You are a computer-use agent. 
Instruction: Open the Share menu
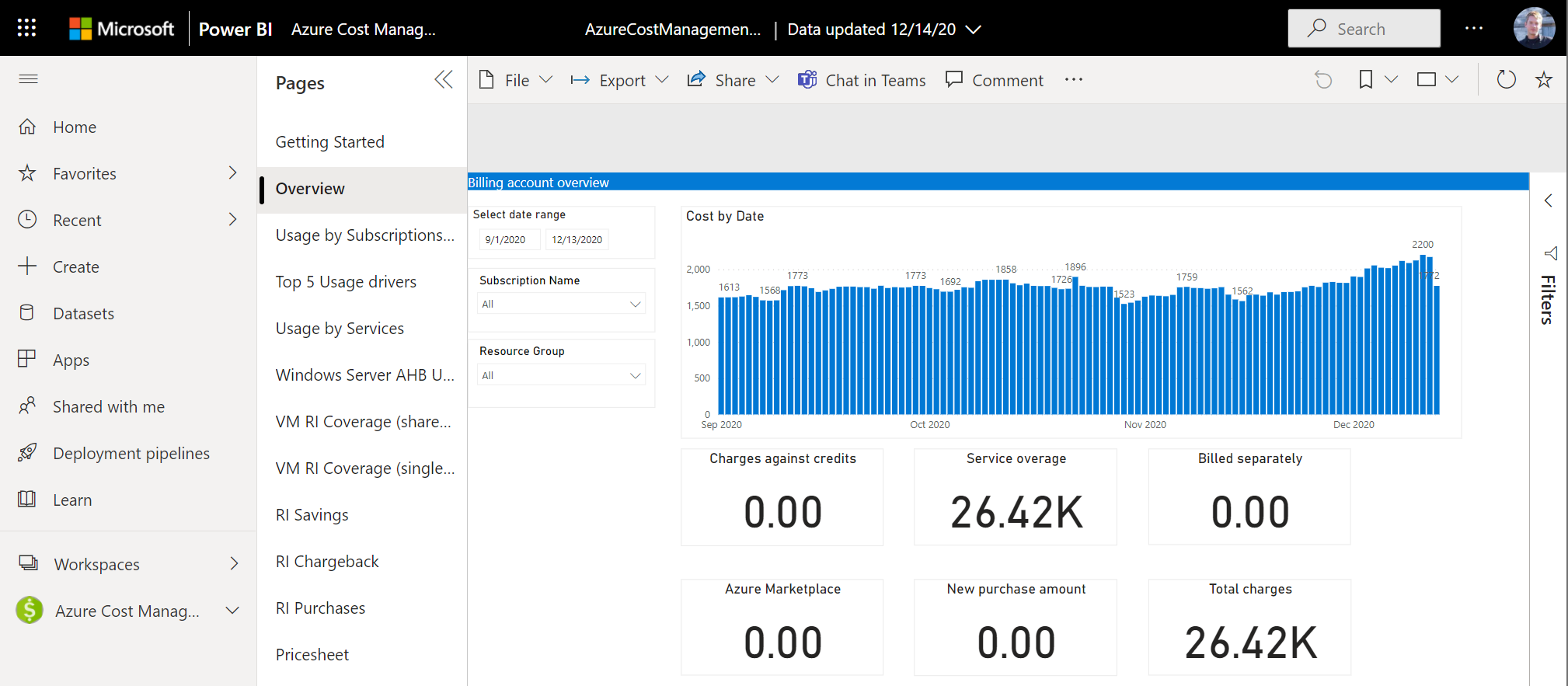(x=733, y=80)
